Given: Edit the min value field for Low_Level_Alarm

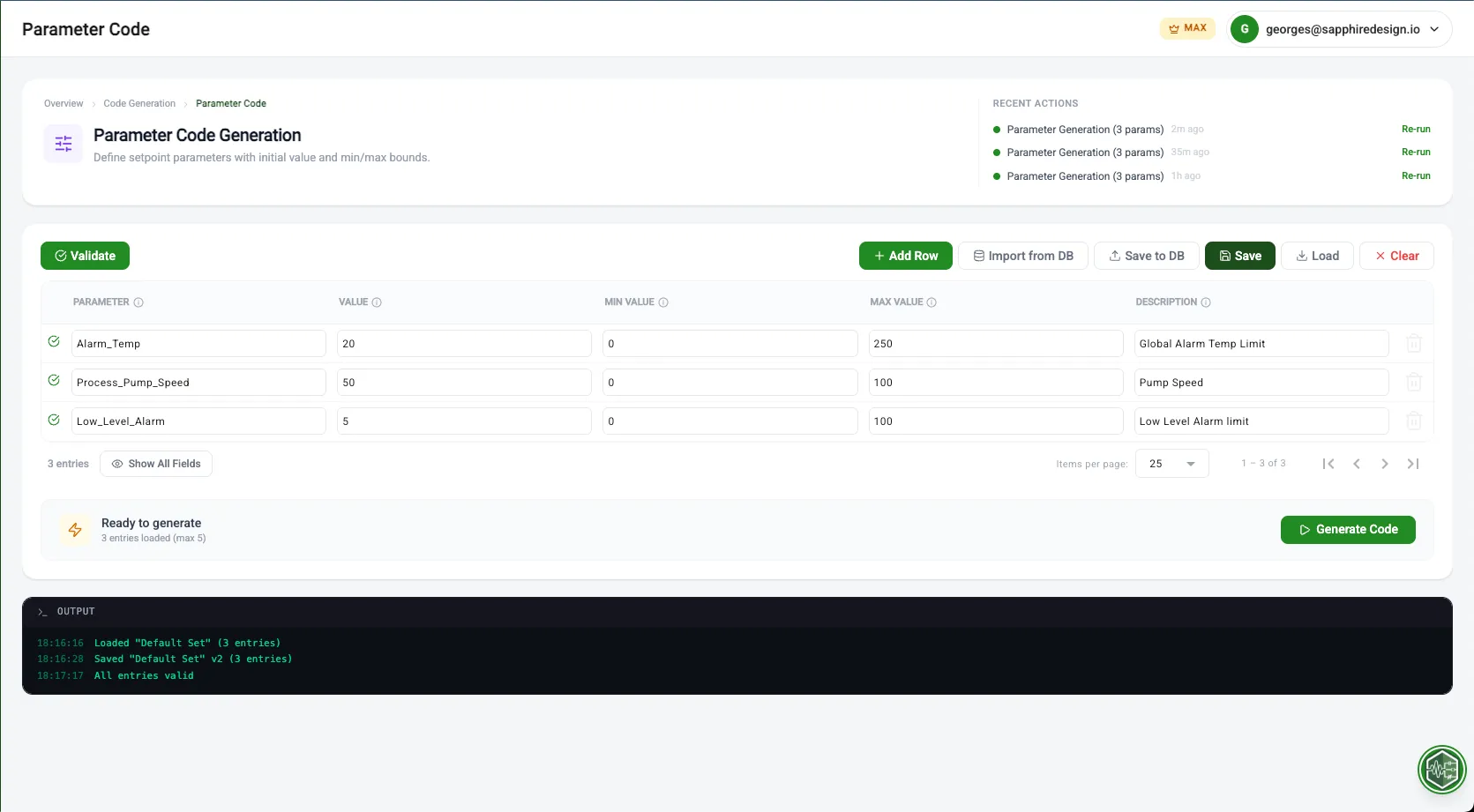Looking at the screenshot, I should (730, 421).
